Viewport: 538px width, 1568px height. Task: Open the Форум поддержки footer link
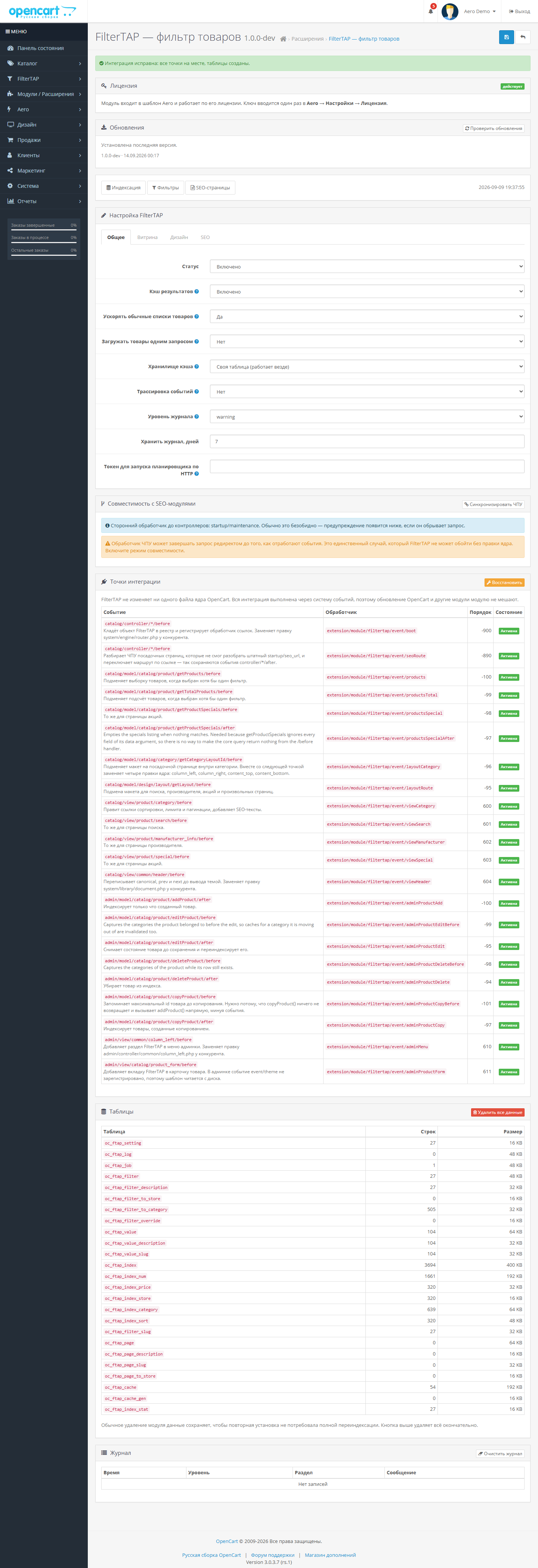point(272,1555)
